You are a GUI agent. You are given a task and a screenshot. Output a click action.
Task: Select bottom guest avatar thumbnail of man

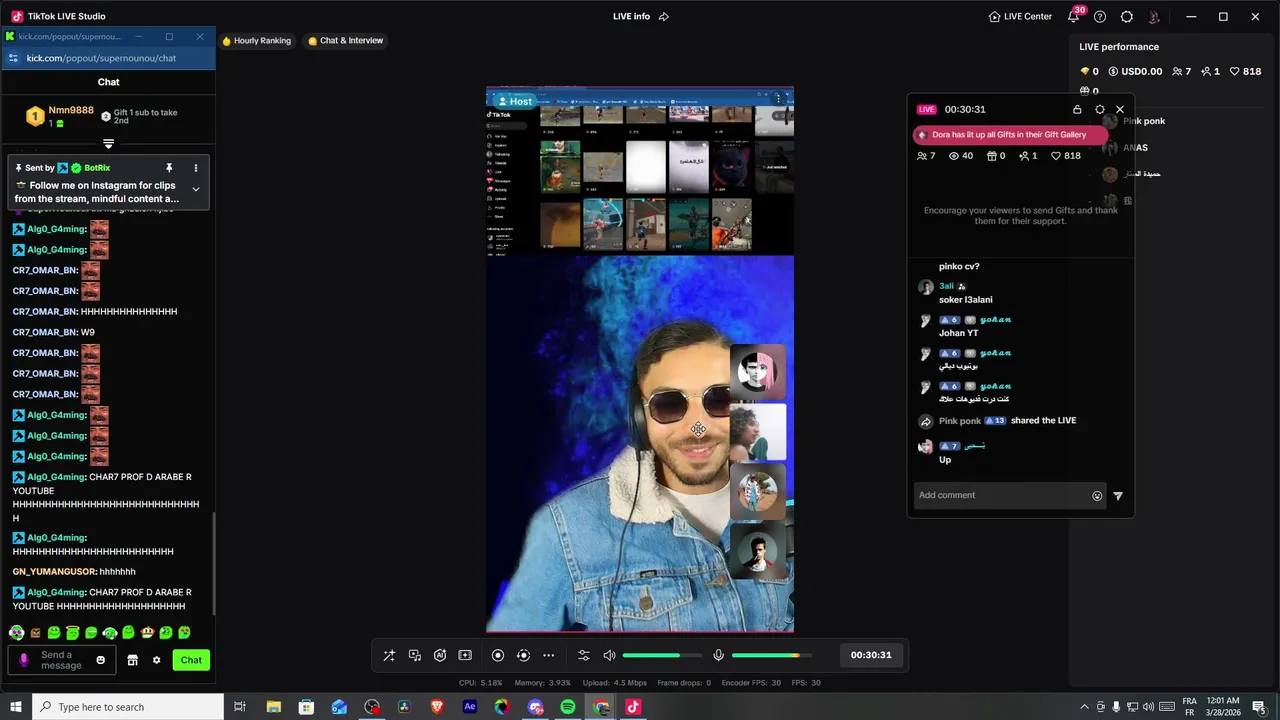pyautogui.click(x=757, y=551)
